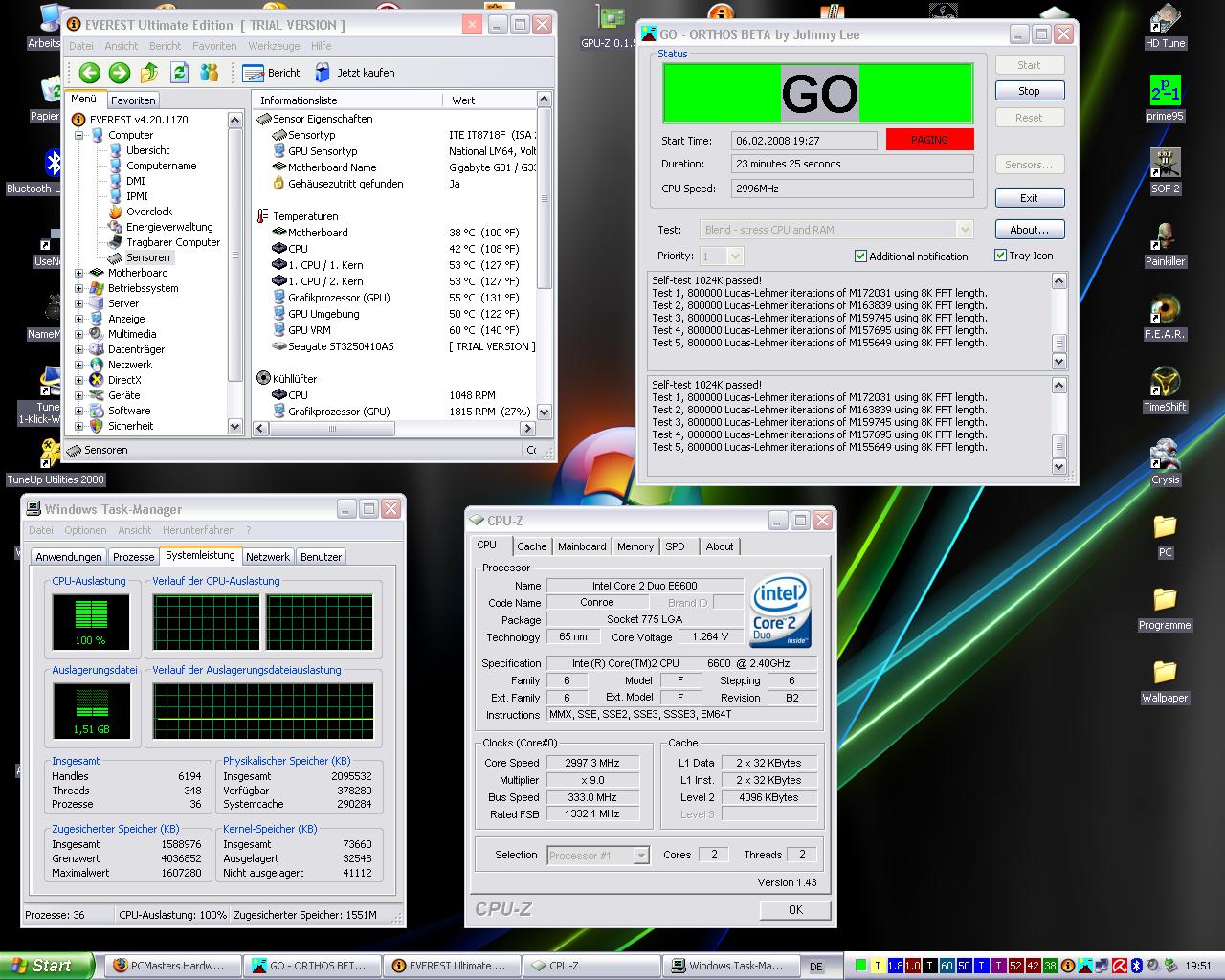Click OK in the CPU-Z window
The image size is (1225, 980).
[x=795, y=910]
